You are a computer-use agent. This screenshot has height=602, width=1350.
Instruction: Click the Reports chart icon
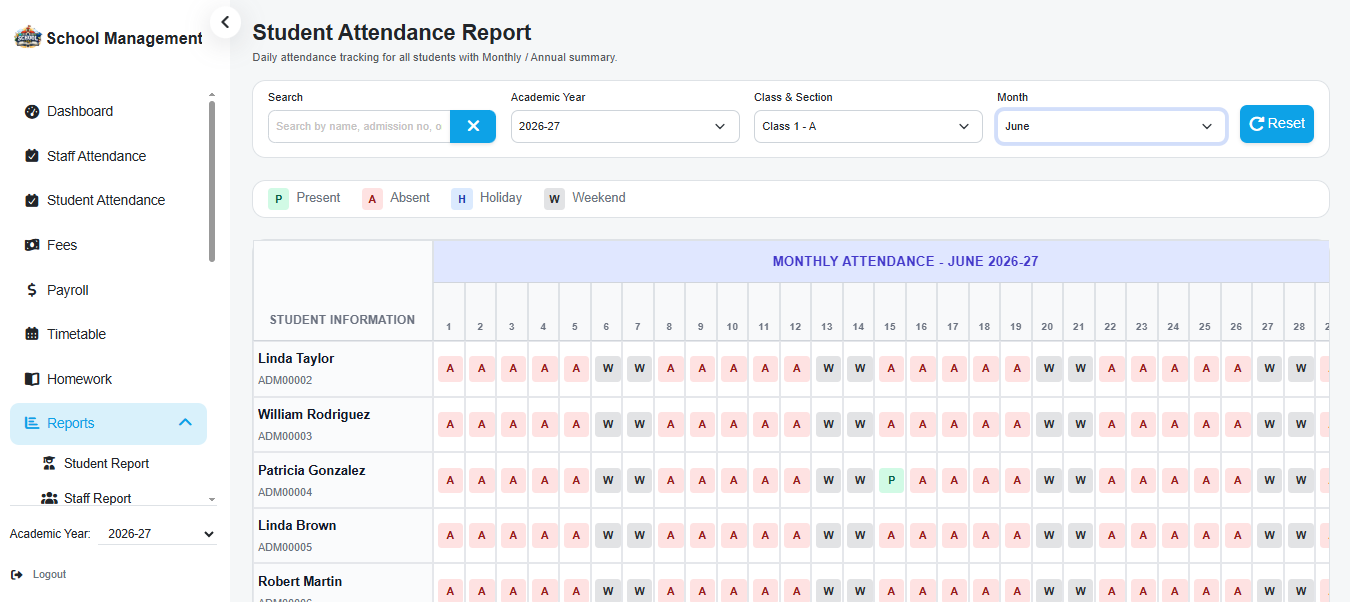point(32,423)
